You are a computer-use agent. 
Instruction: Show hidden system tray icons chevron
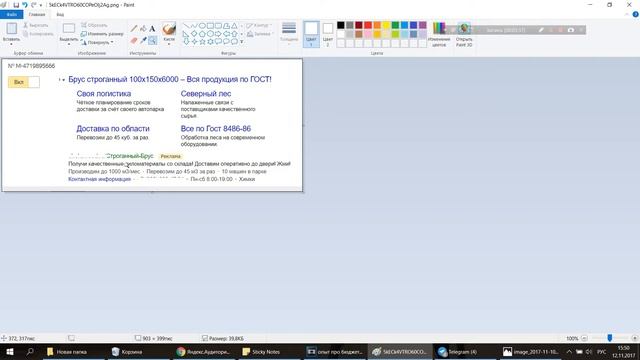pyautogui.click(x=569, y=351)
